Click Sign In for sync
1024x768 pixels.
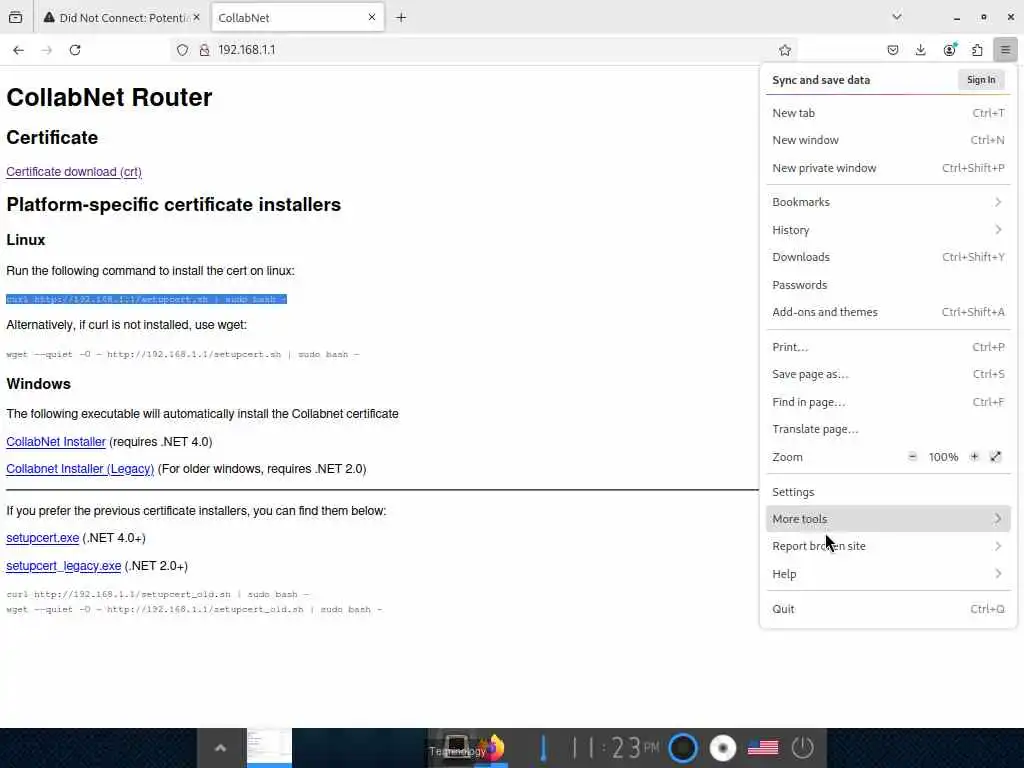pyautogui.click(x=981, y=80)
